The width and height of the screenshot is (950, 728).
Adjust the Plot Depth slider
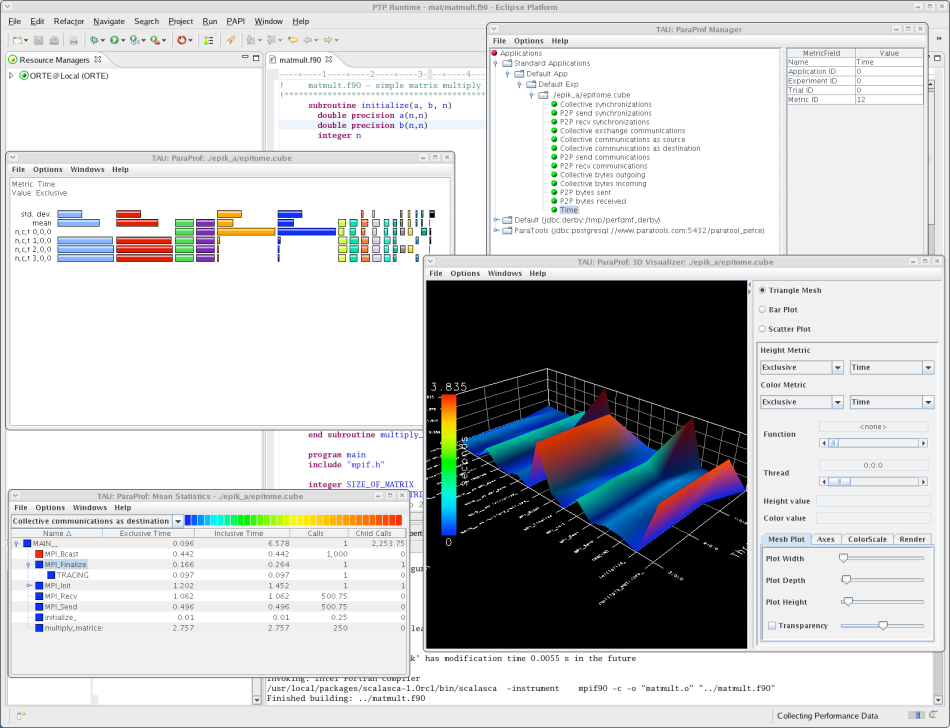pyautogui.click(x=846, y=580)
